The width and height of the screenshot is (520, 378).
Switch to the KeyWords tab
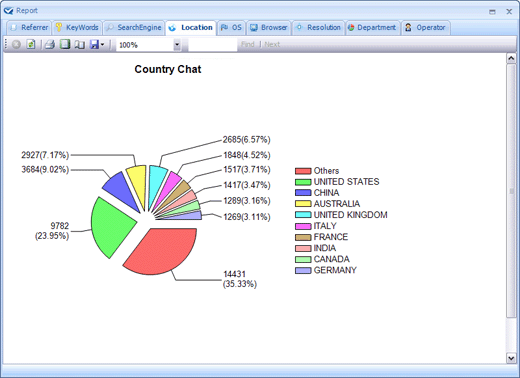pyautogui.click(x=77, y=28)
